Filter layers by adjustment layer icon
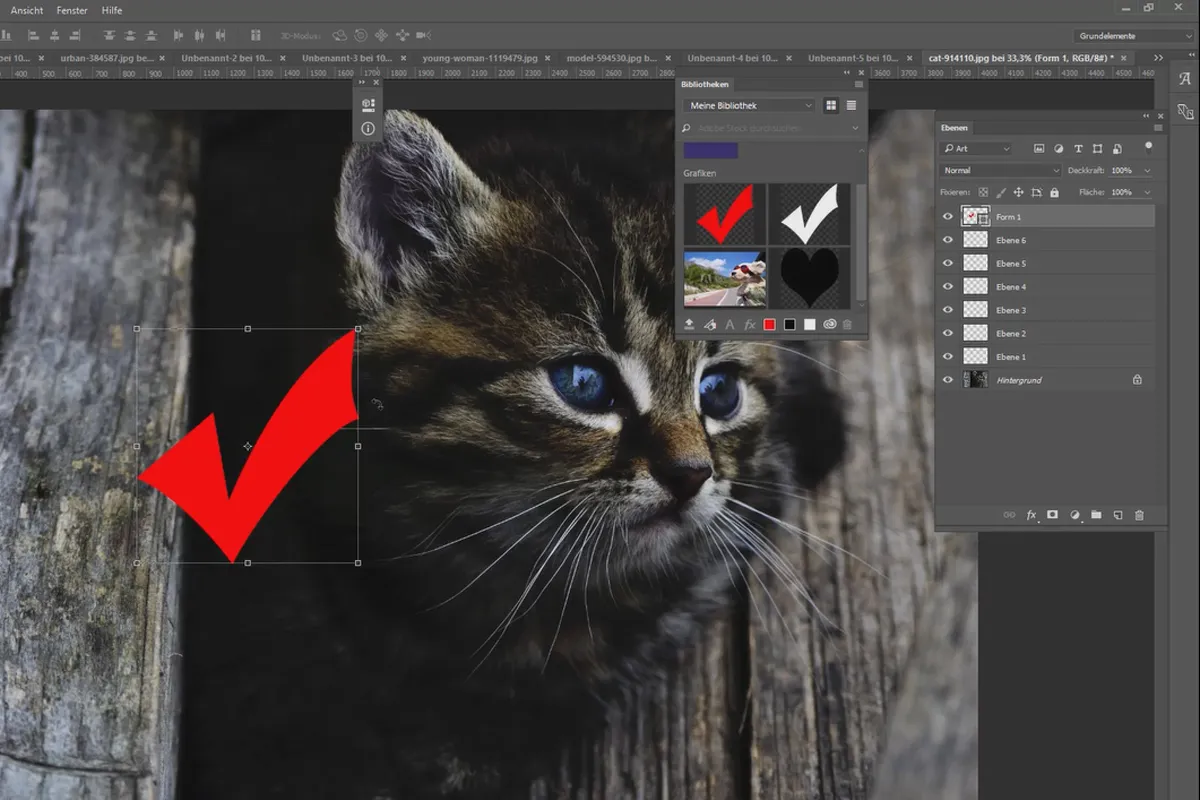This screenshot has width=1200, height=800. tap(1059, 148)
